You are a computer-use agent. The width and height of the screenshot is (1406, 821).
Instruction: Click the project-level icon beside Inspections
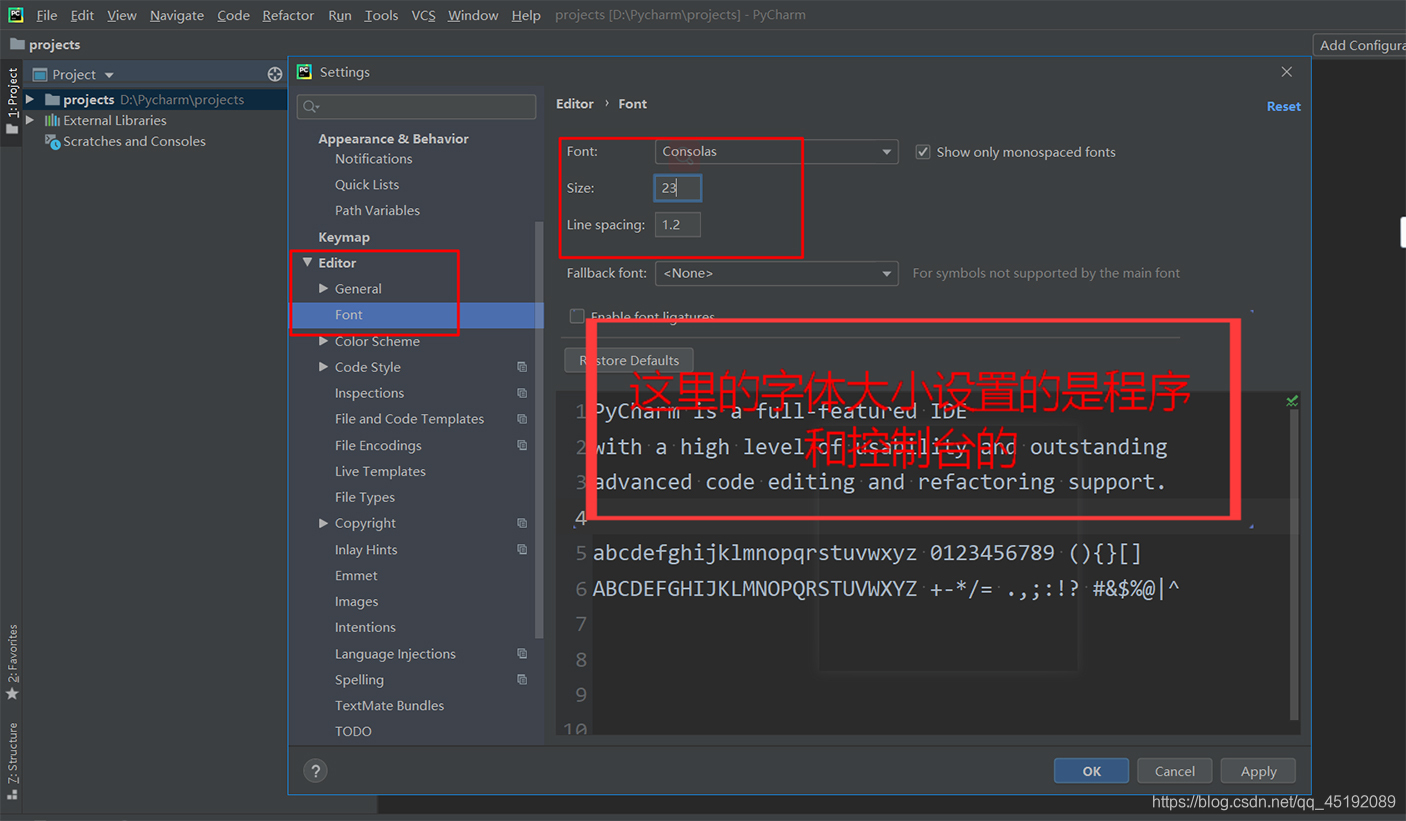coord(522,393)
